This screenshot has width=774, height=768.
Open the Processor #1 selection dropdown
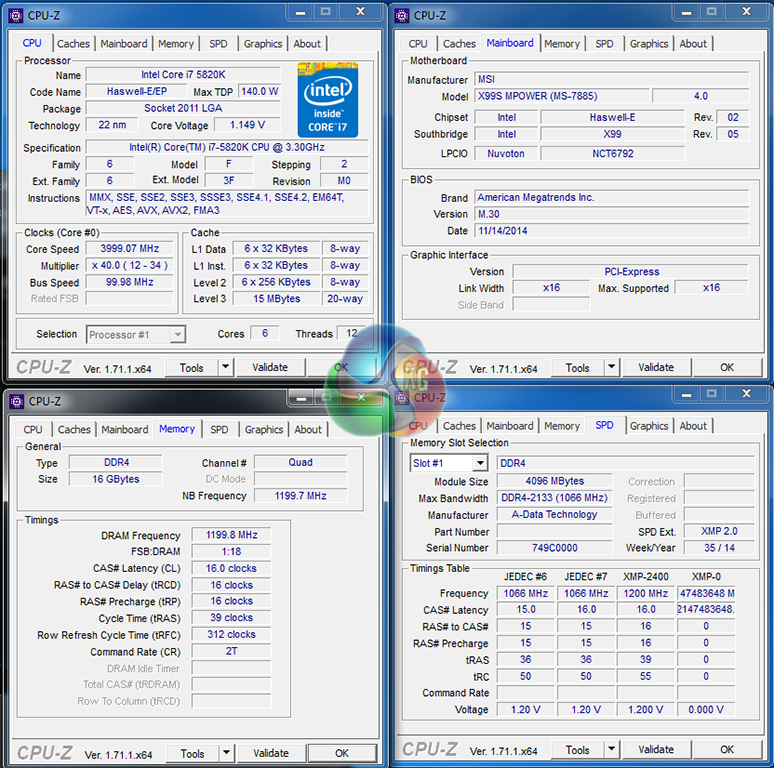[177, 335]
